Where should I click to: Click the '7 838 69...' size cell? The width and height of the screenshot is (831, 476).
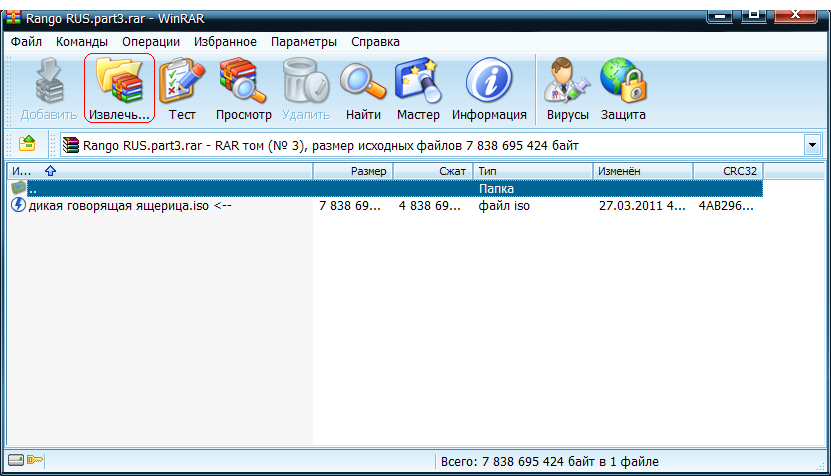350,206
